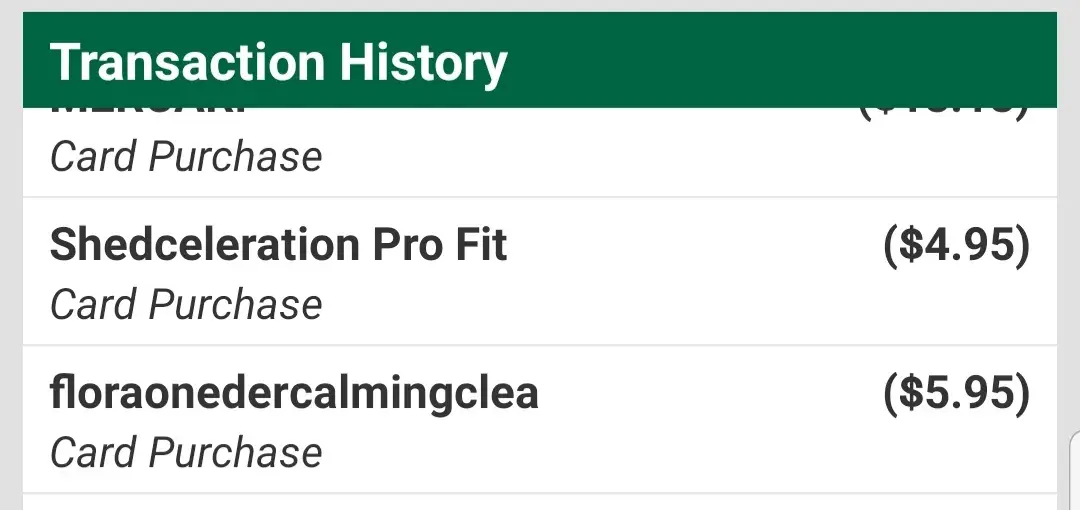This screenshot has width=1080, height=510.
Task: Click the blank space between Shedceleration name and amount
Action: coord(690,246)
